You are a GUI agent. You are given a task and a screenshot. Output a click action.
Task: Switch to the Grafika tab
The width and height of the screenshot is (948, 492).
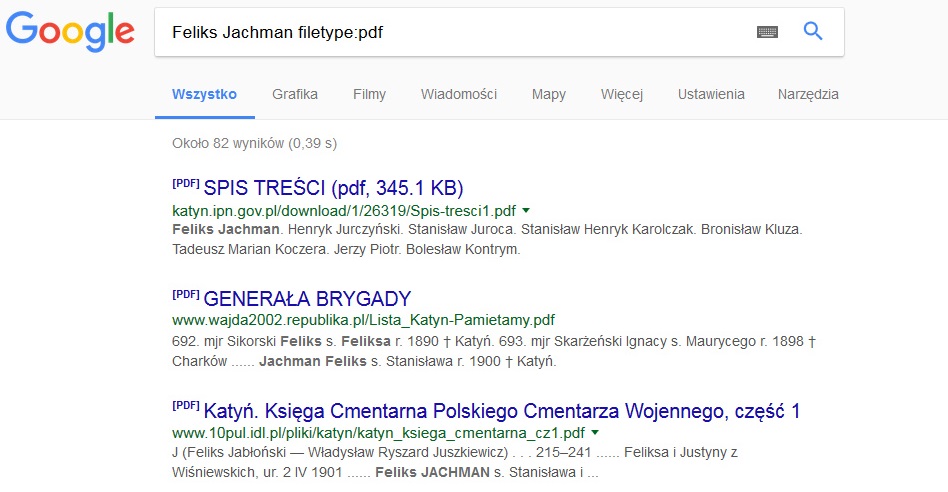(295, 94)
